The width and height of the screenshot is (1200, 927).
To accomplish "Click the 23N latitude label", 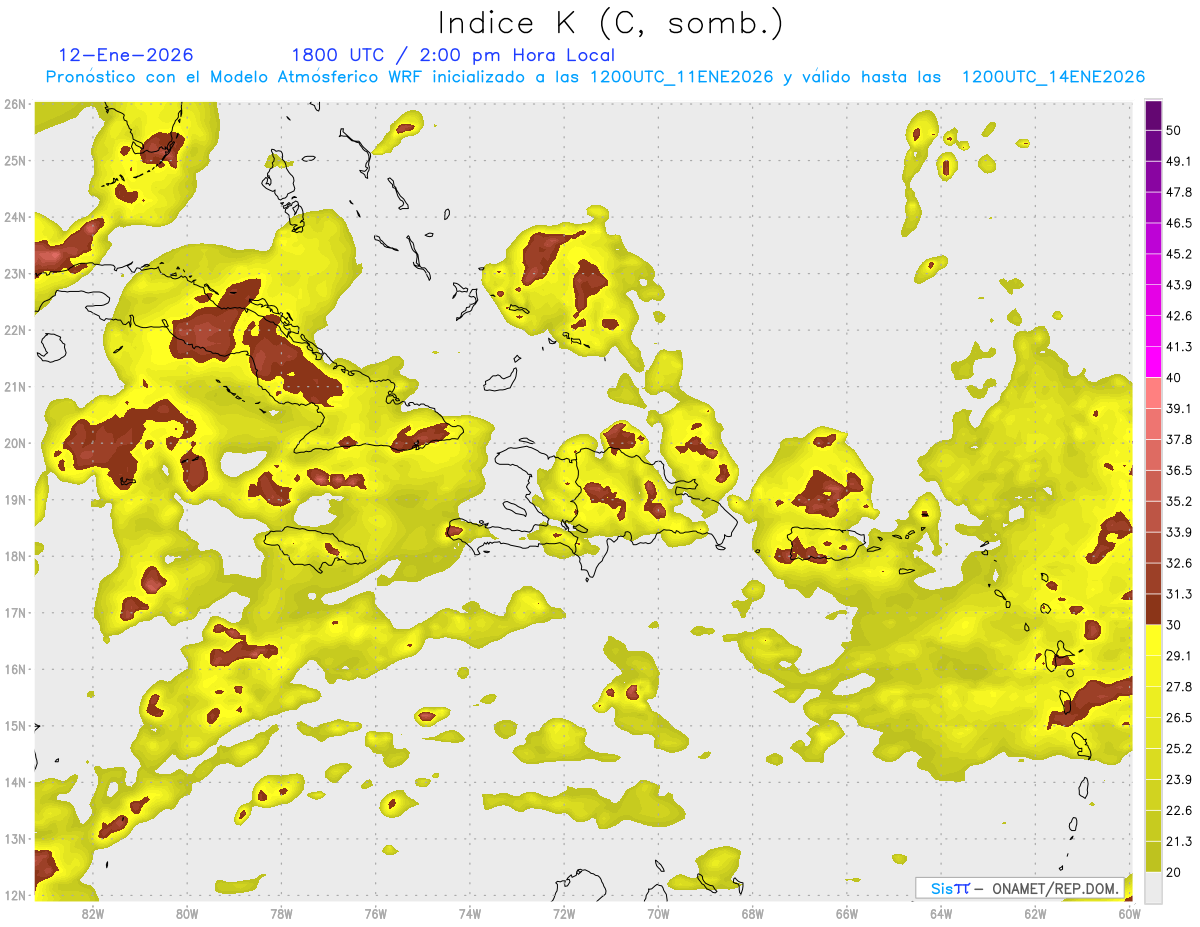I will [x=14, y=273].
